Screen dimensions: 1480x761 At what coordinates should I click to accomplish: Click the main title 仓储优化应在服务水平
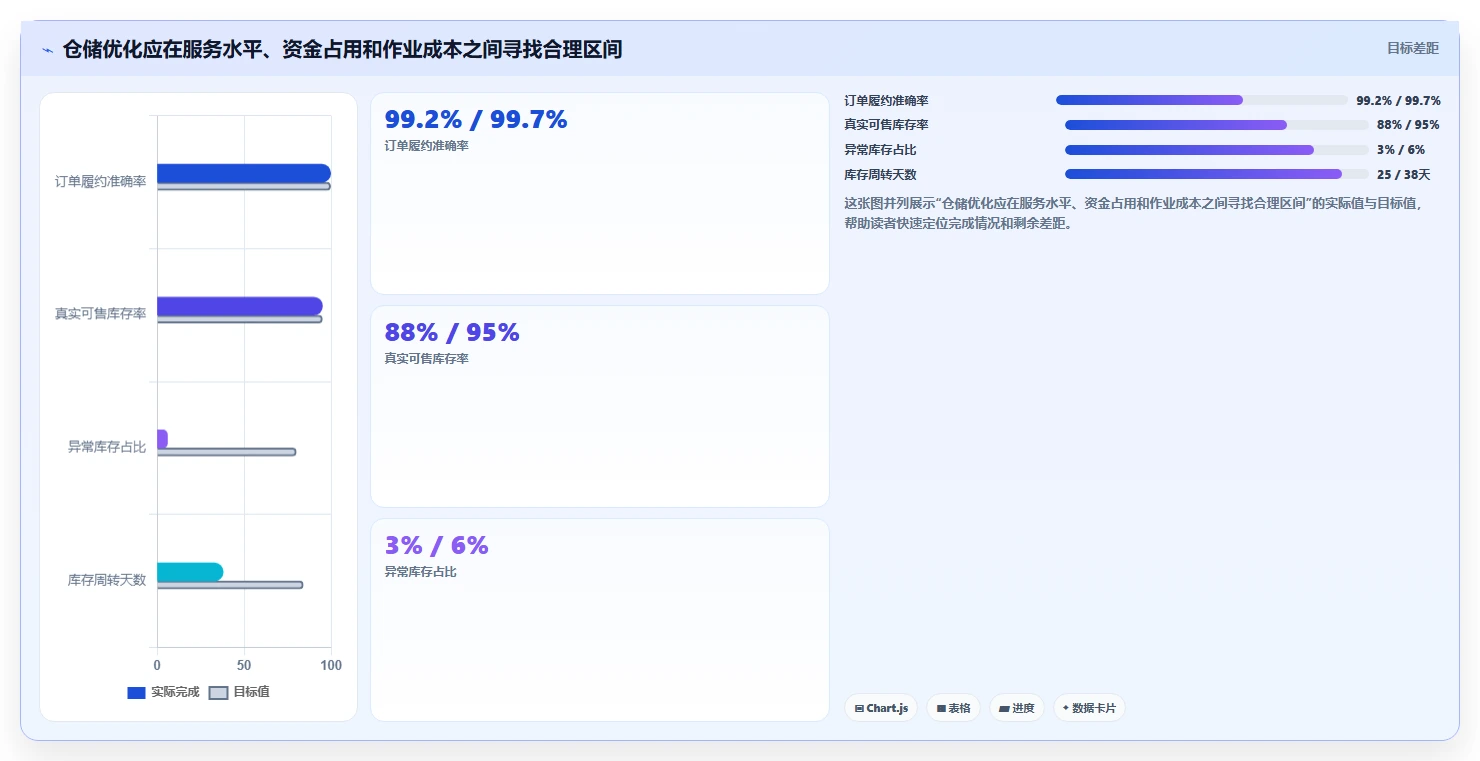click(x=342, y=49)
